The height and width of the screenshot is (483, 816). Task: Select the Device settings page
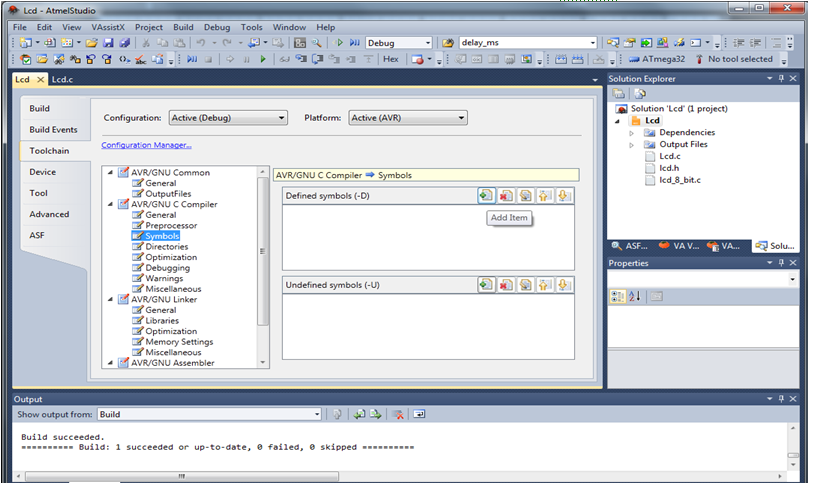point(43,172)
